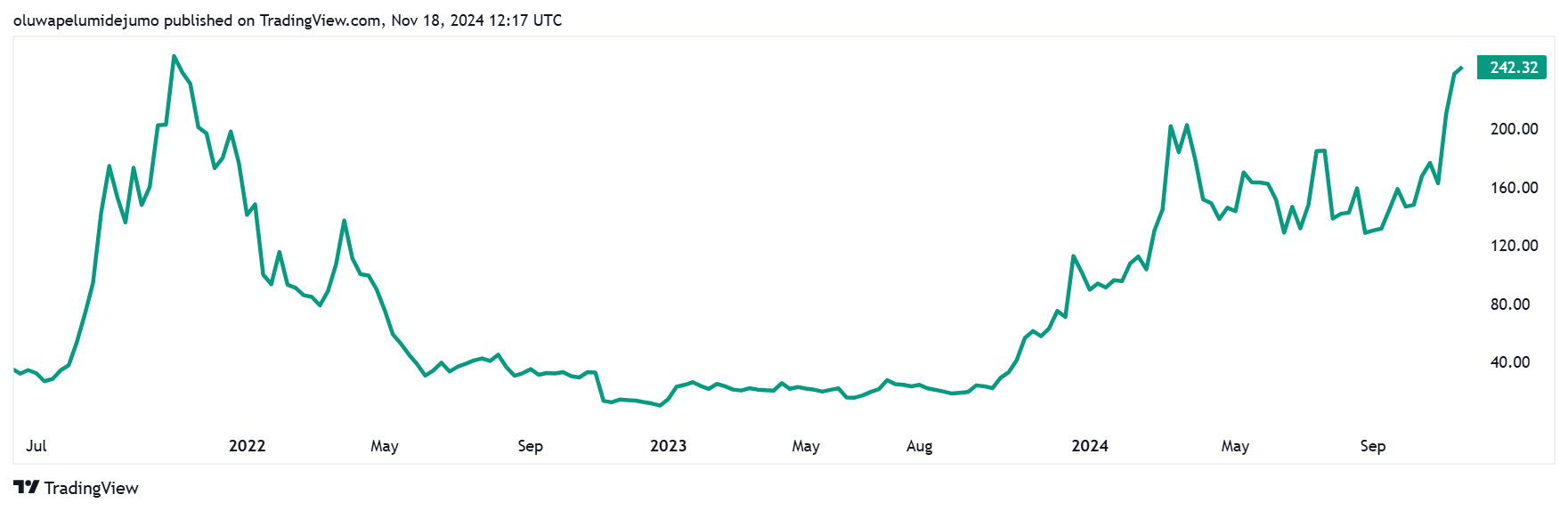This screenshot has height=511, width=1568.
Task: Click the May label after 2022
Action: [384, 447]
